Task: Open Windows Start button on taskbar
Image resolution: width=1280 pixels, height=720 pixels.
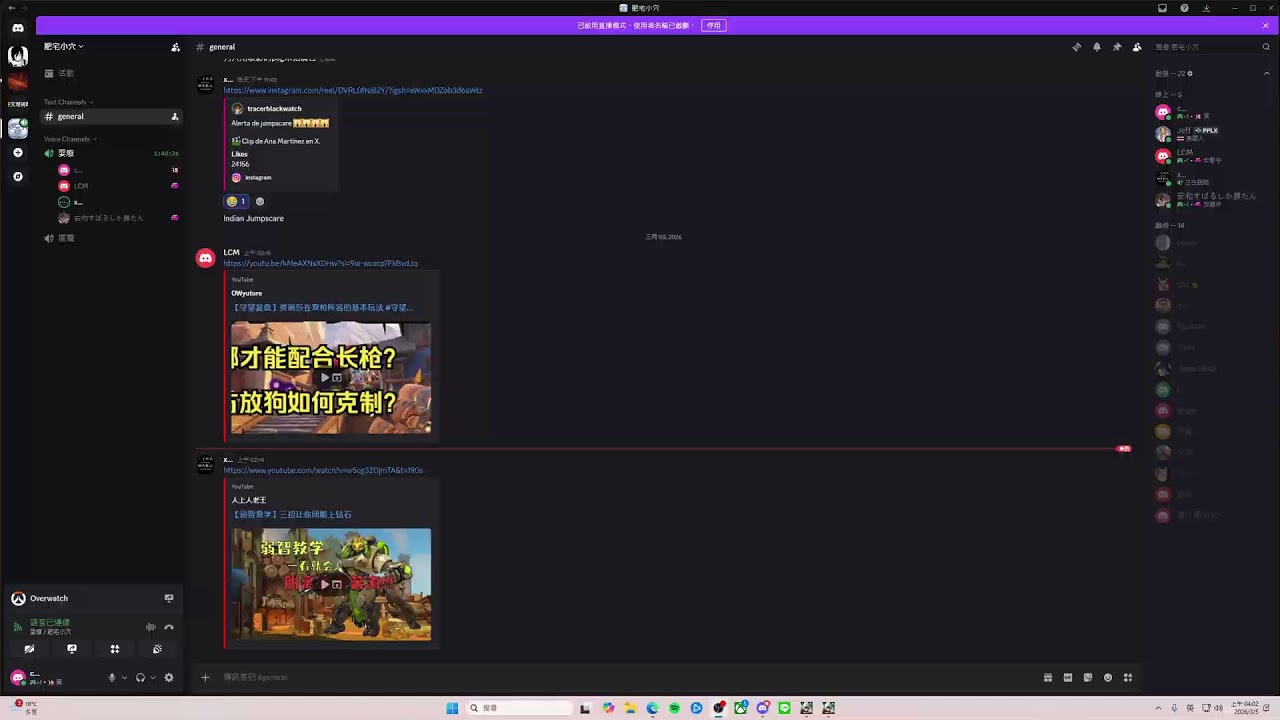Action: pos(452,708)
